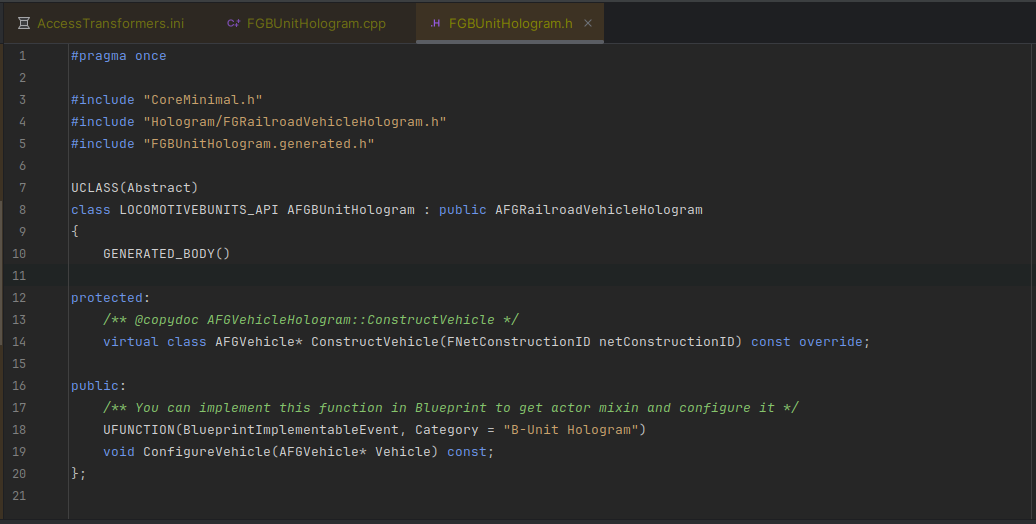
Task: Click base class AFGRailroadVehicleHologram
Action: 599,209
